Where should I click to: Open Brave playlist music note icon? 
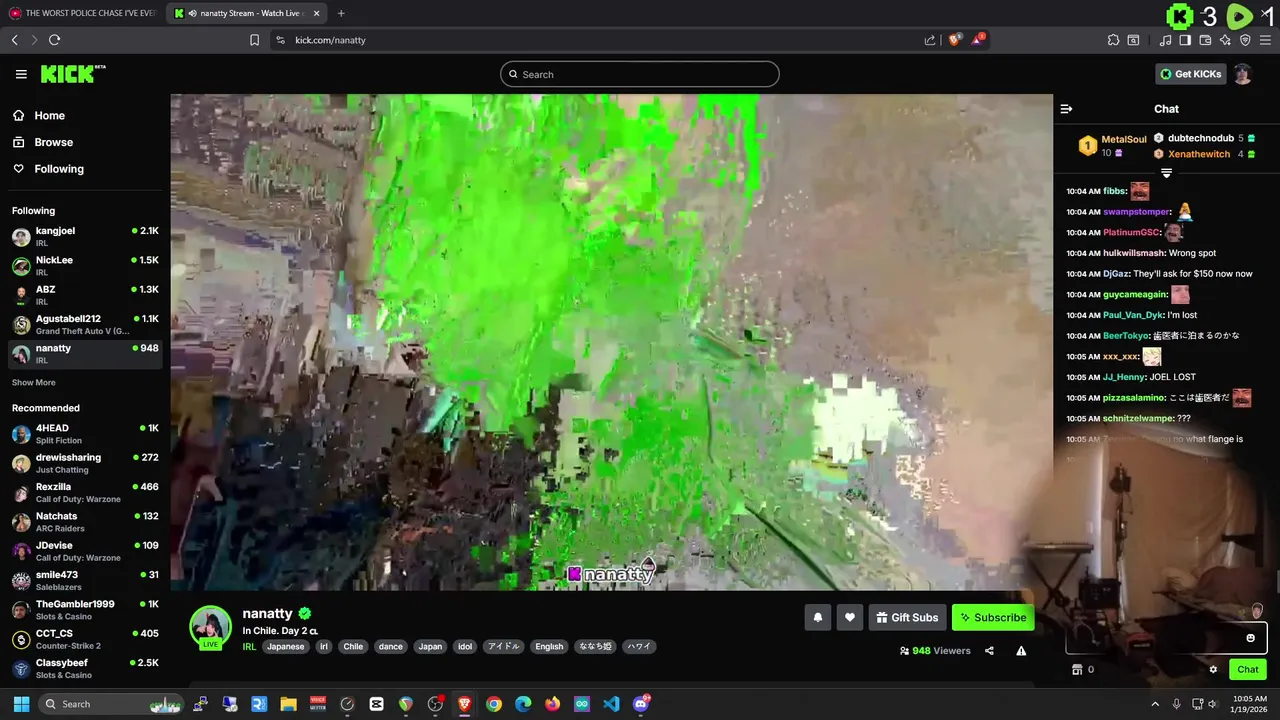(1165, 40)
